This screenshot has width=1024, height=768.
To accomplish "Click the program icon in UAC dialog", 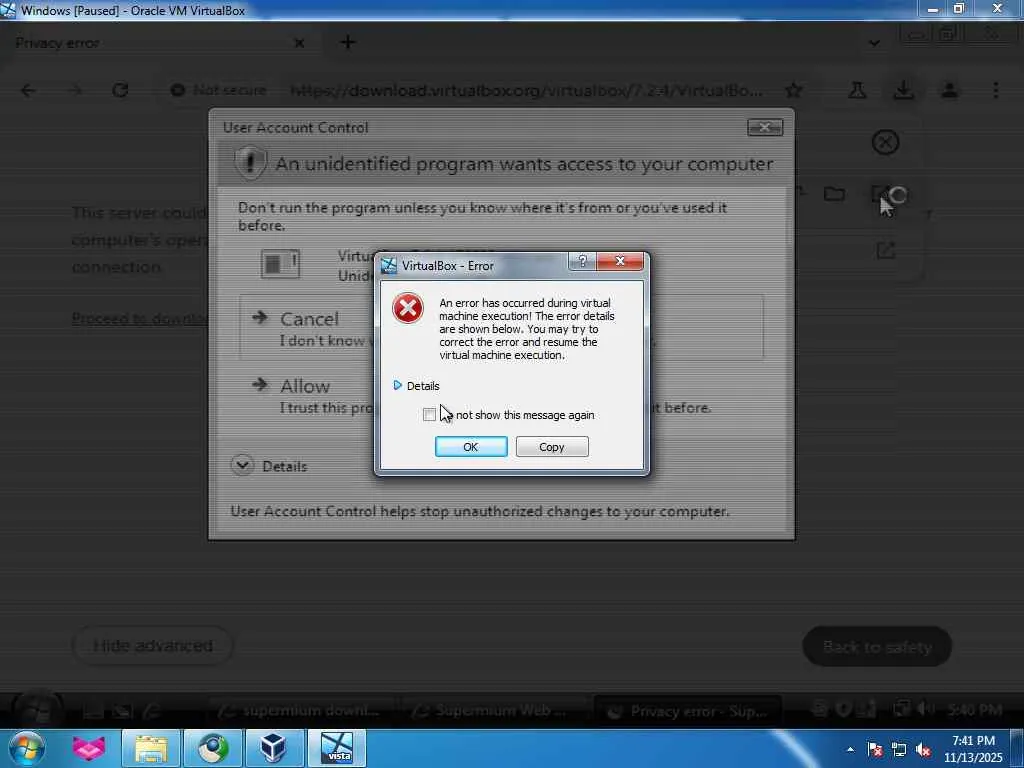I will click(x=280, y=264).
